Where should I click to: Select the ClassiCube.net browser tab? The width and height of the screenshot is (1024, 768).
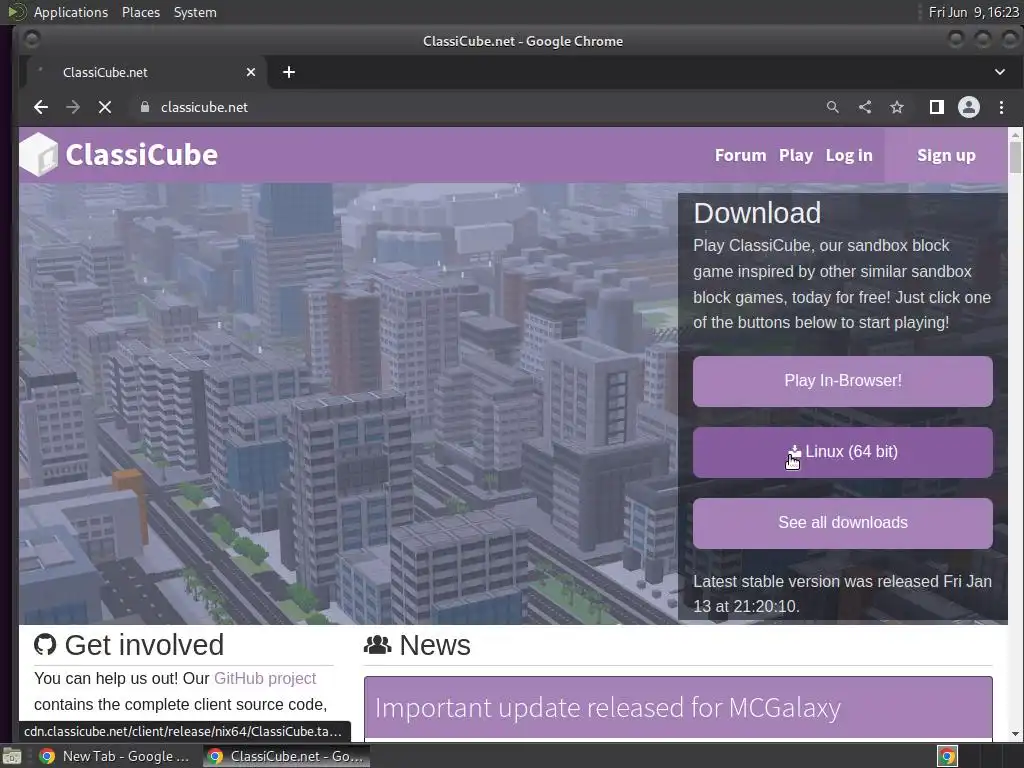tap(146, 72)
